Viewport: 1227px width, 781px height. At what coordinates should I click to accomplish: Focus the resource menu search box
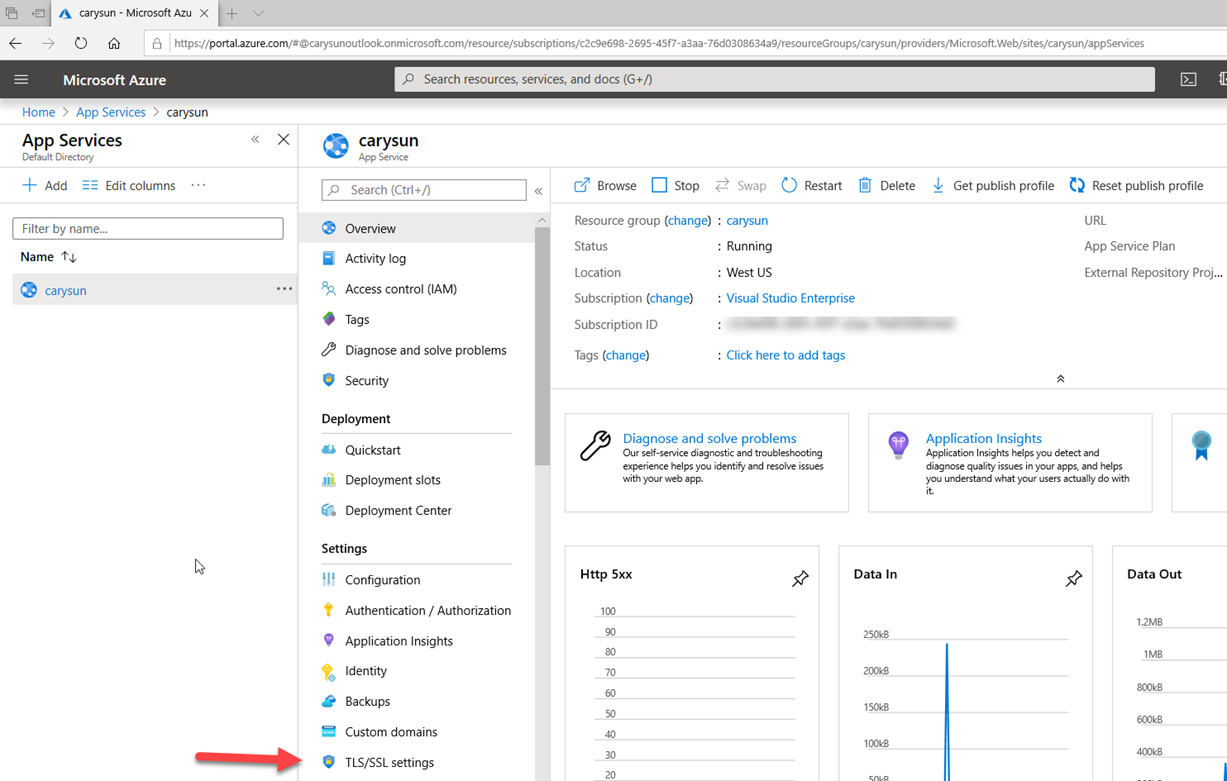tap(424, 190)
